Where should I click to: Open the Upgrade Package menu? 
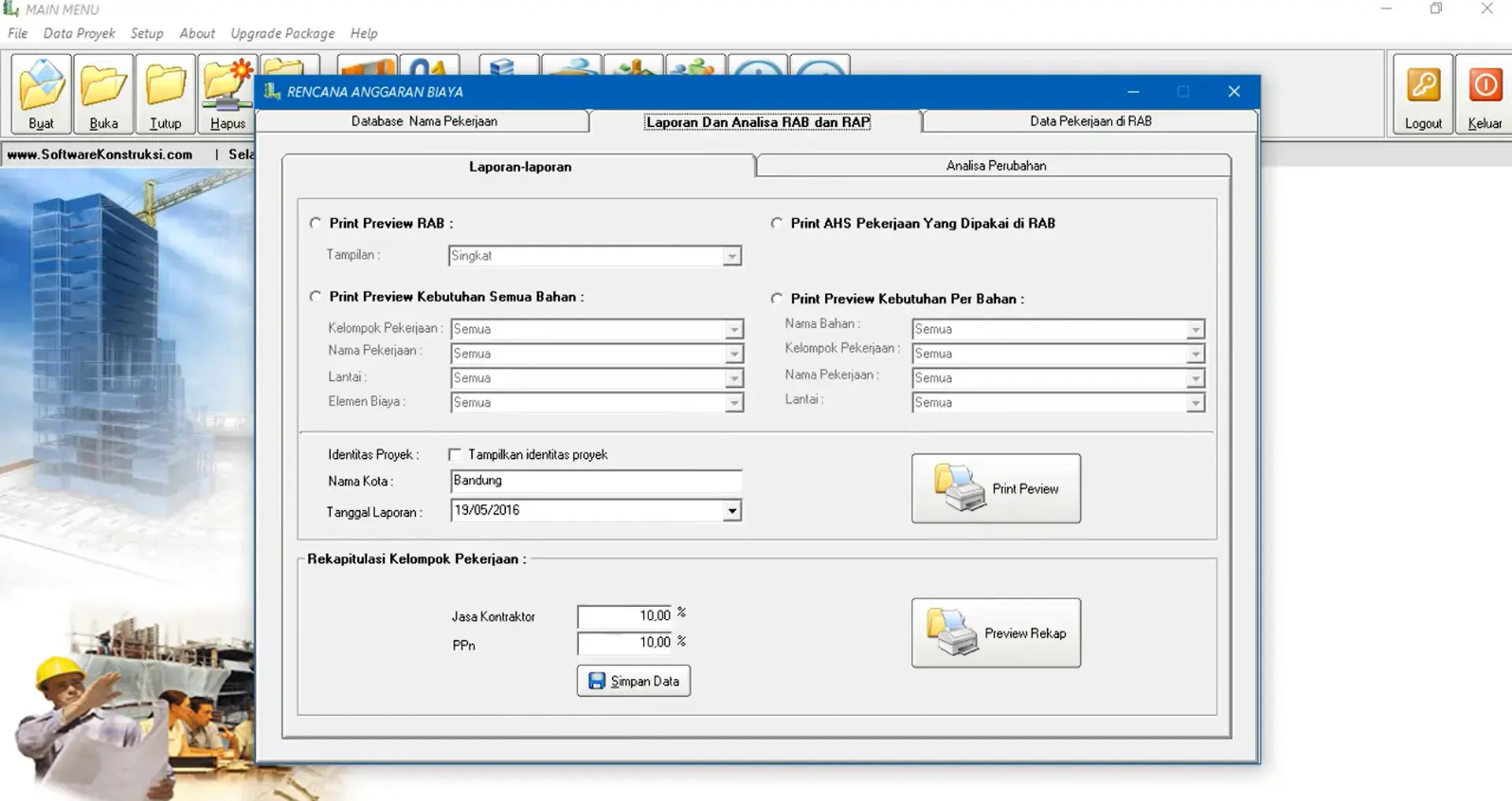281,33
